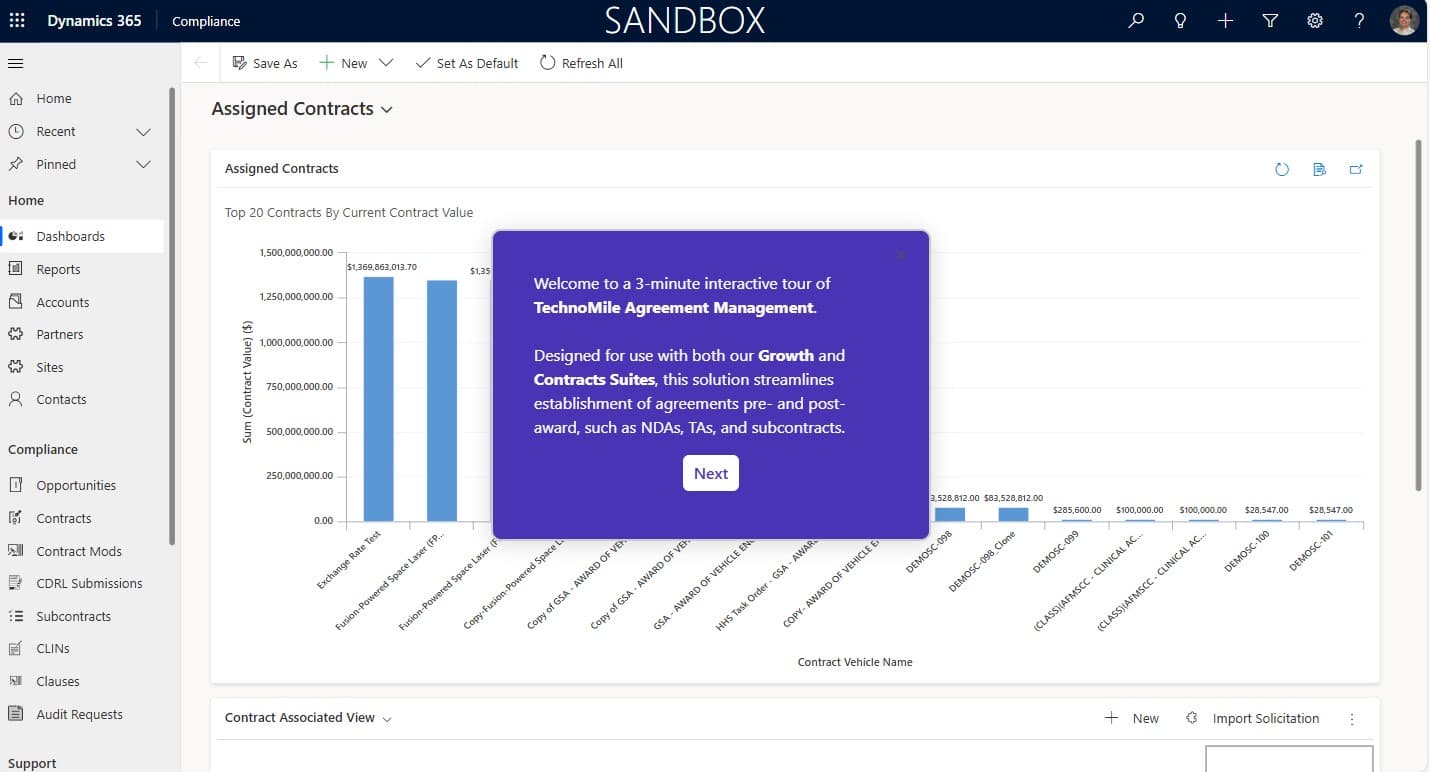Viewport: 1430px width, 772px height.
Task: Open Contract Associated View dropdown
Action: [387, 719]
